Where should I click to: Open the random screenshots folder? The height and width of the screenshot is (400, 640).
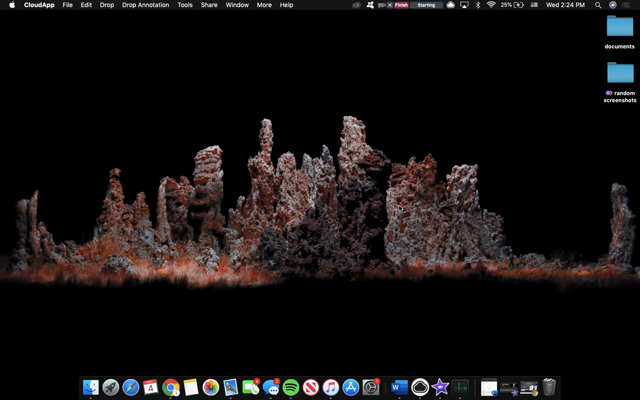click(620, 74)
